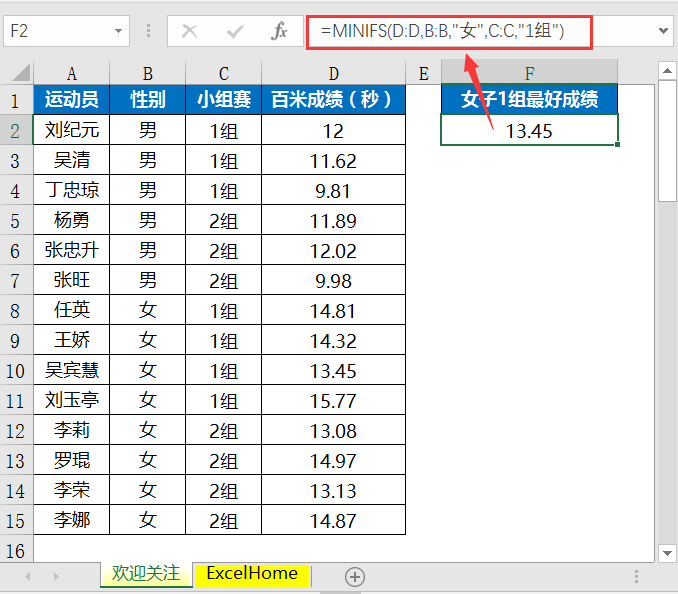Click cell with name 王娇
678x594 pixels.
click(72, 340)
